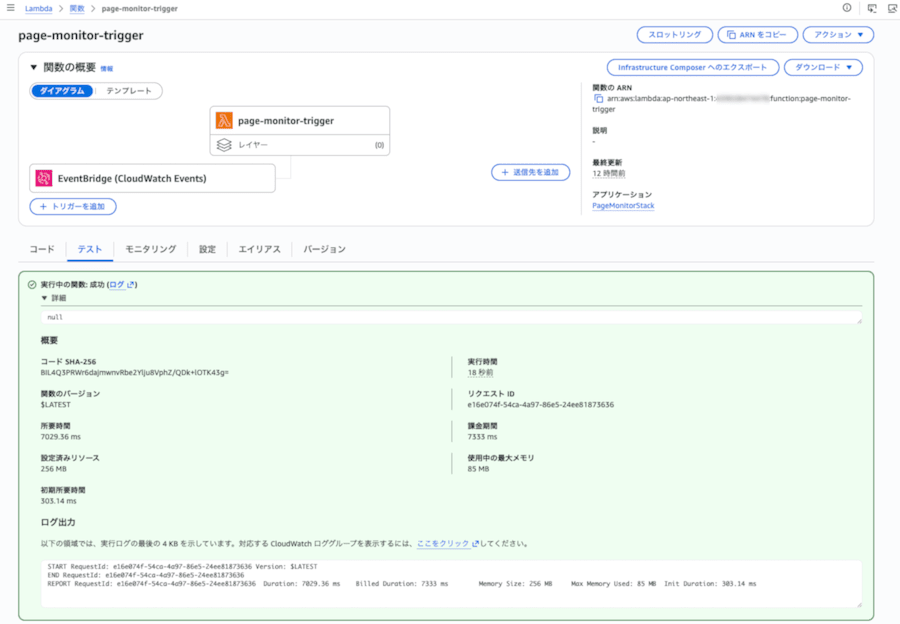Click the 85 MB max memory value
Screen dimensions: 900x624
coord(478,469)
